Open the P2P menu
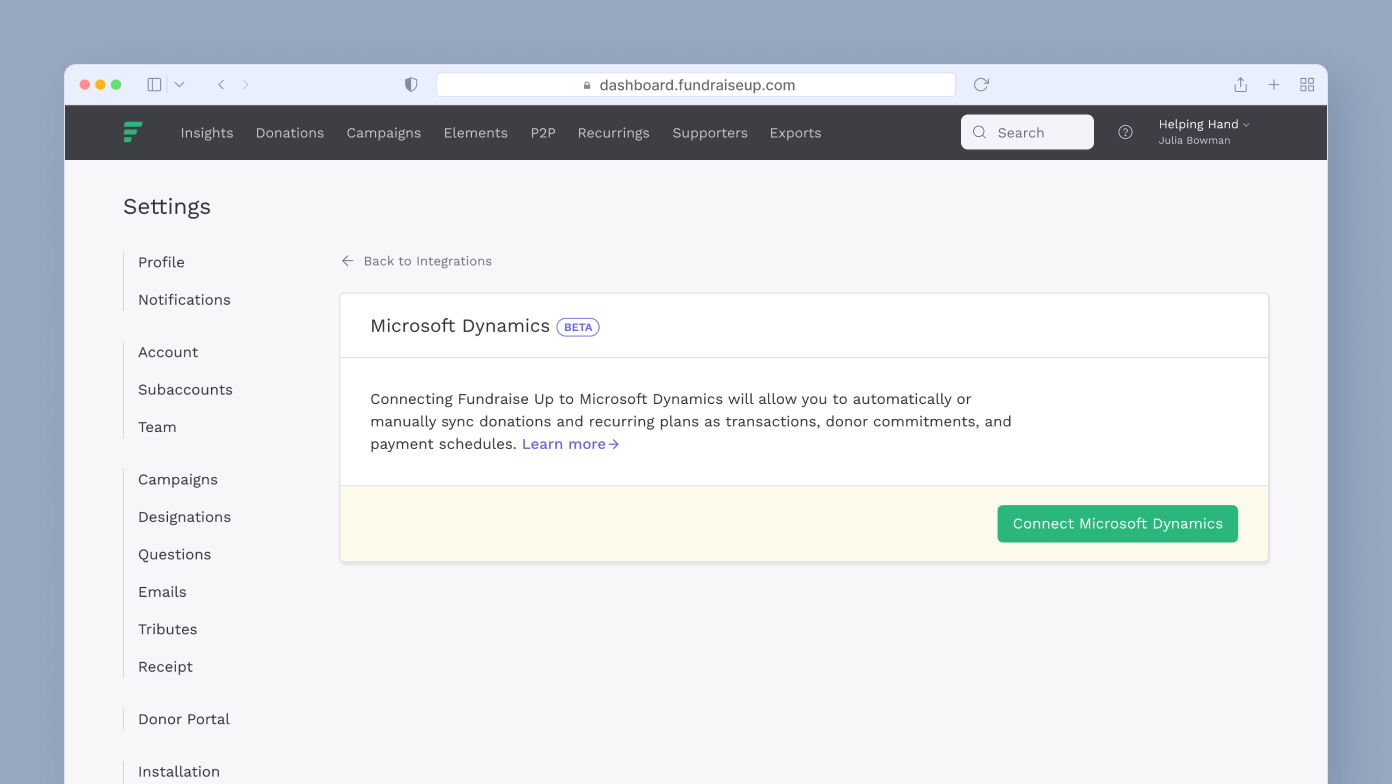 click(x=543, y=133)
